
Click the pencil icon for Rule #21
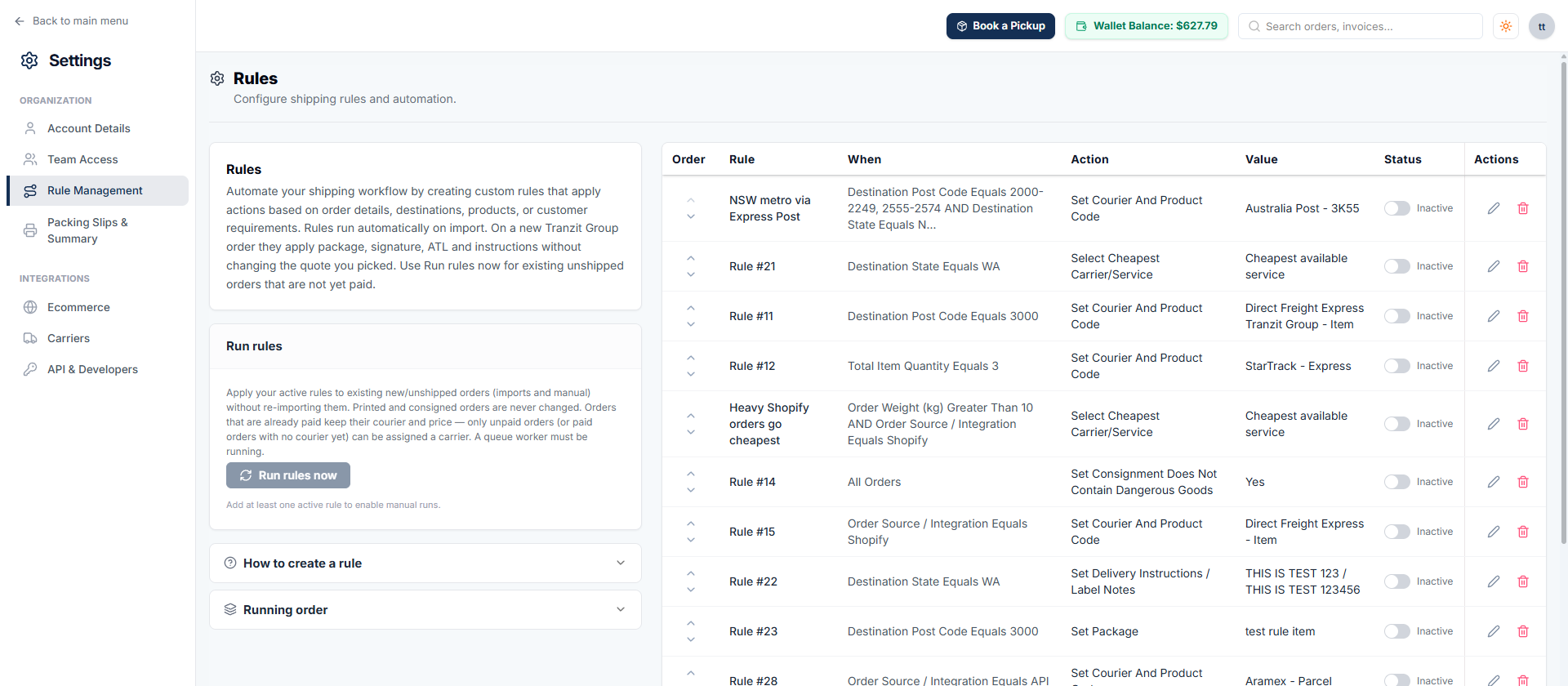tap(1494, 266)
